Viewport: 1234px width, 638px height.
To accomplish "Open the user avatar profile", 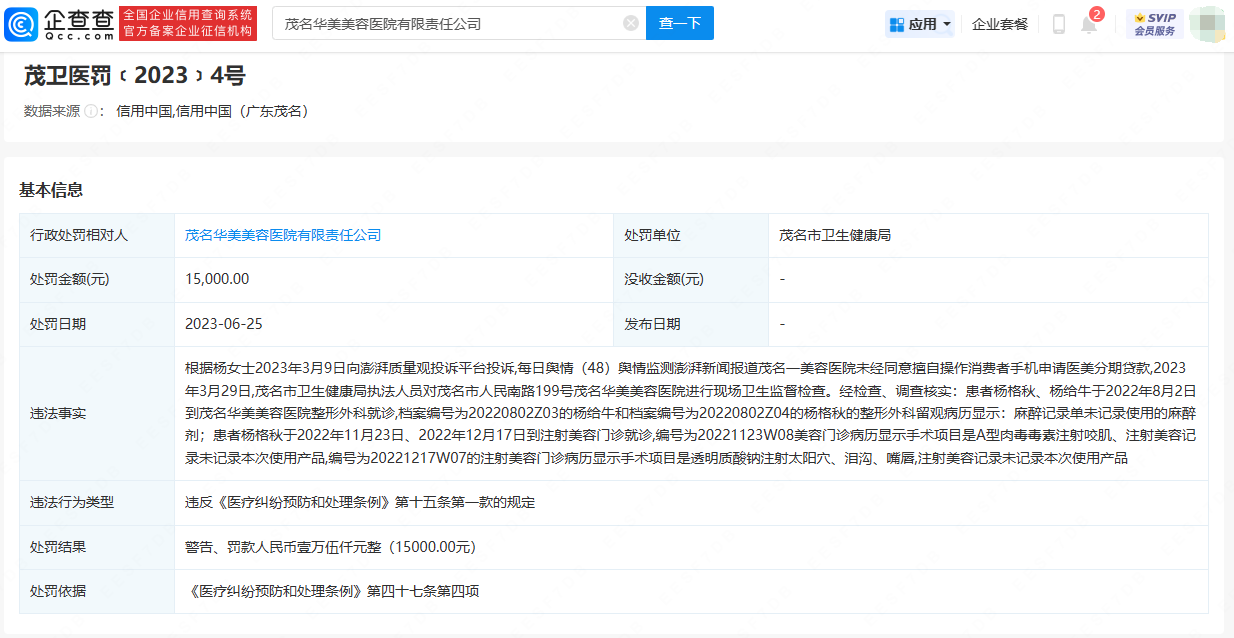I will pos(1207,24).
